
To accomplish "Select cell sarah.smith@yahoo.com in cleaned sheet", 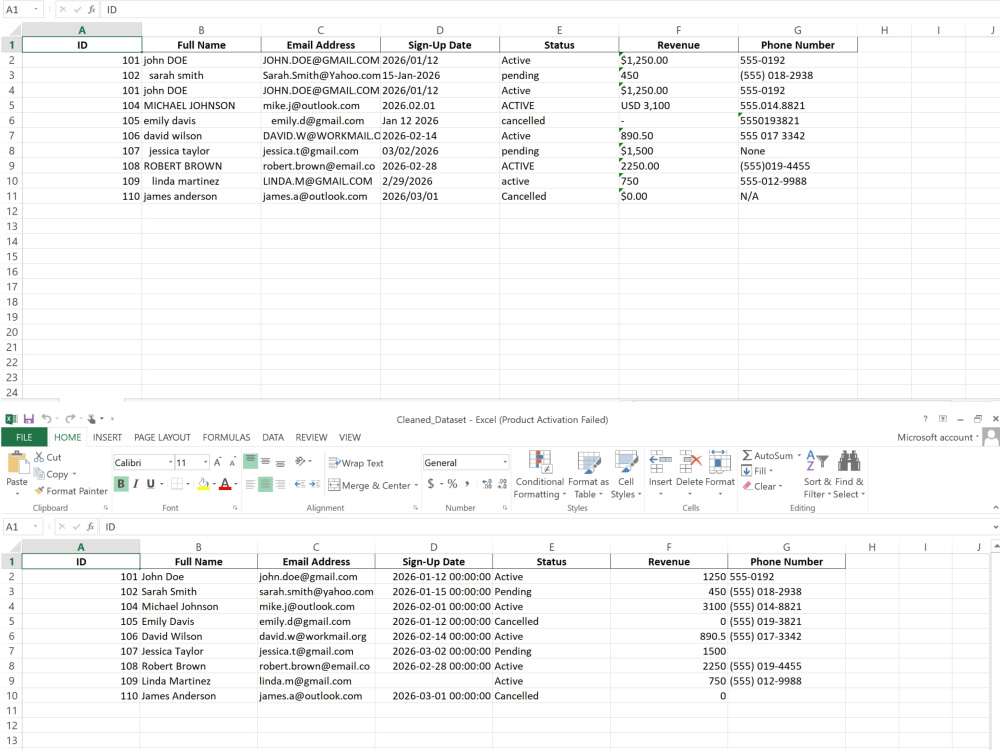I will tap(316, 591).
